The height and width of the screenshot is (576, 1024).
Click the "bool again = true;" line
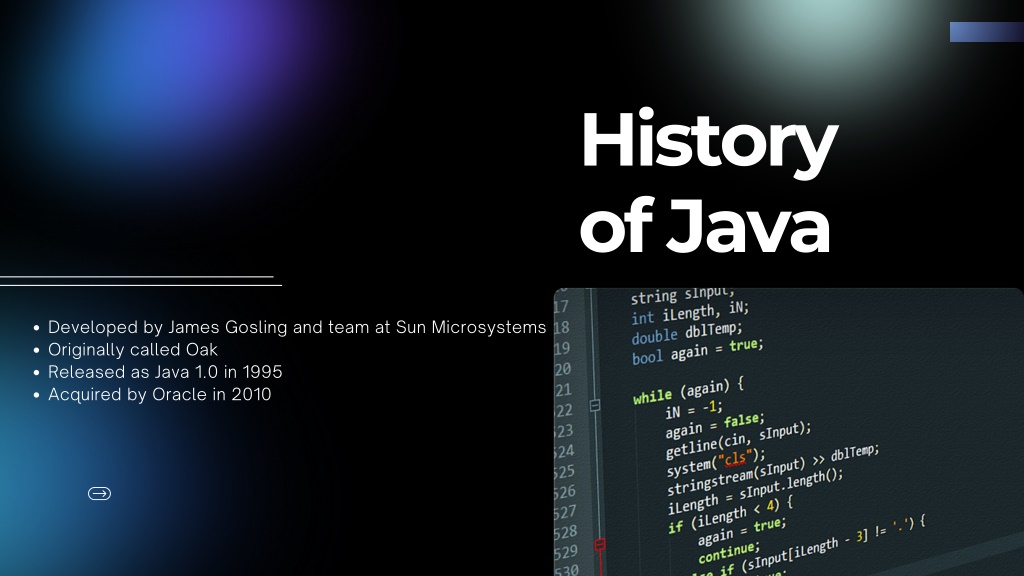tap(696, 351)
